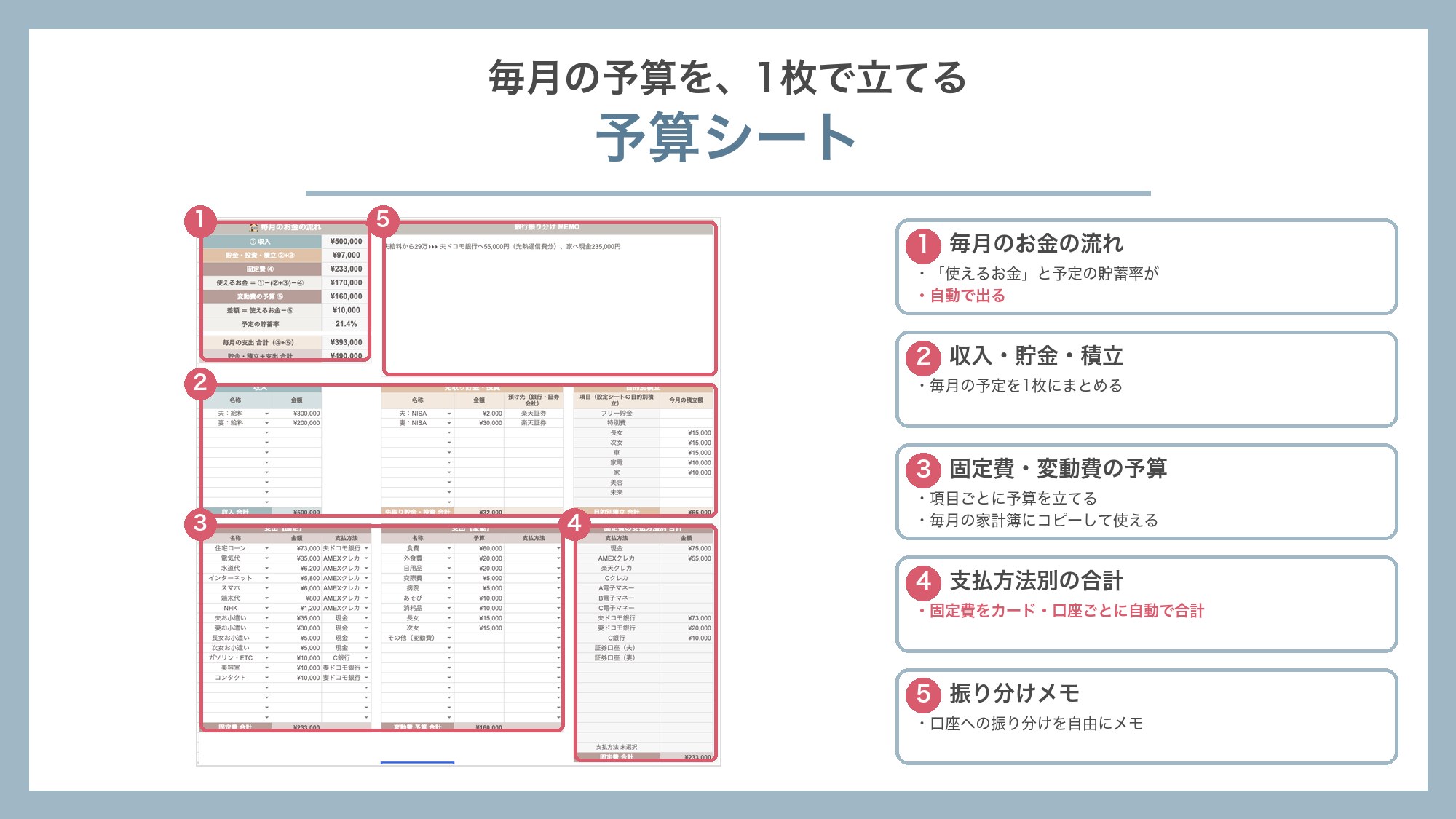1456x819 pixels.
Task: Select the 変動費の予算 ⑤ label
Action: (x=261, y=297)
